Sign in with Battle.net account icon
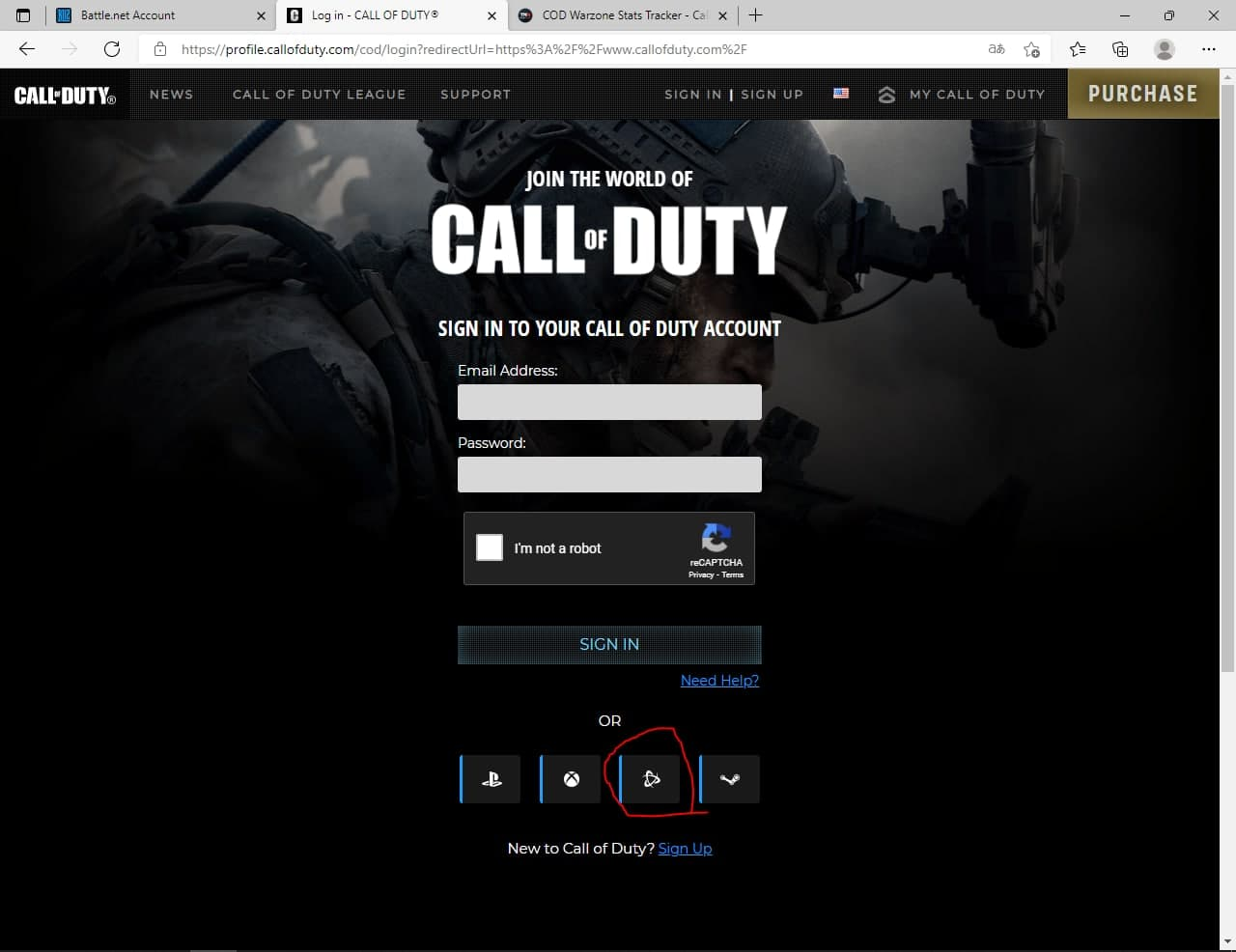 (x=650, y=779)
